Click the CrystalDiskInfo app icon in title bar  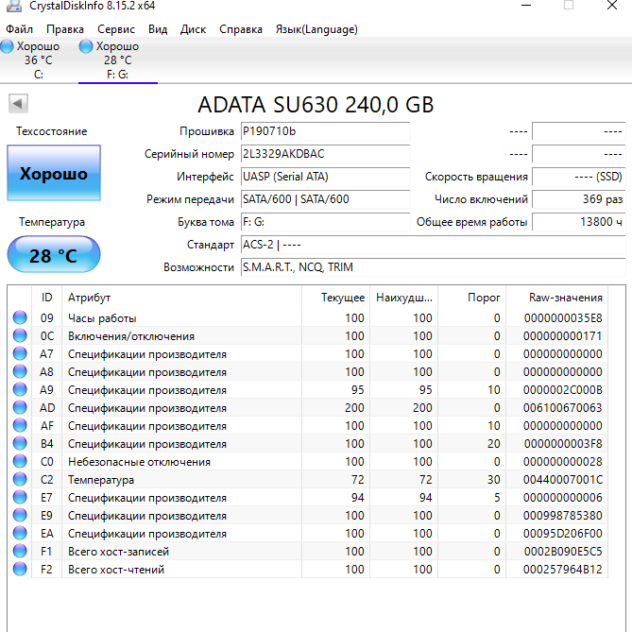[14, 6]
